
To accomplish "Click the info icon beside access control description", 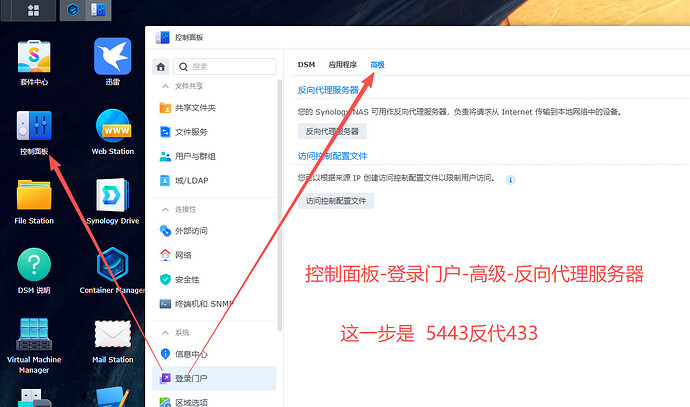I will point(510,180).
